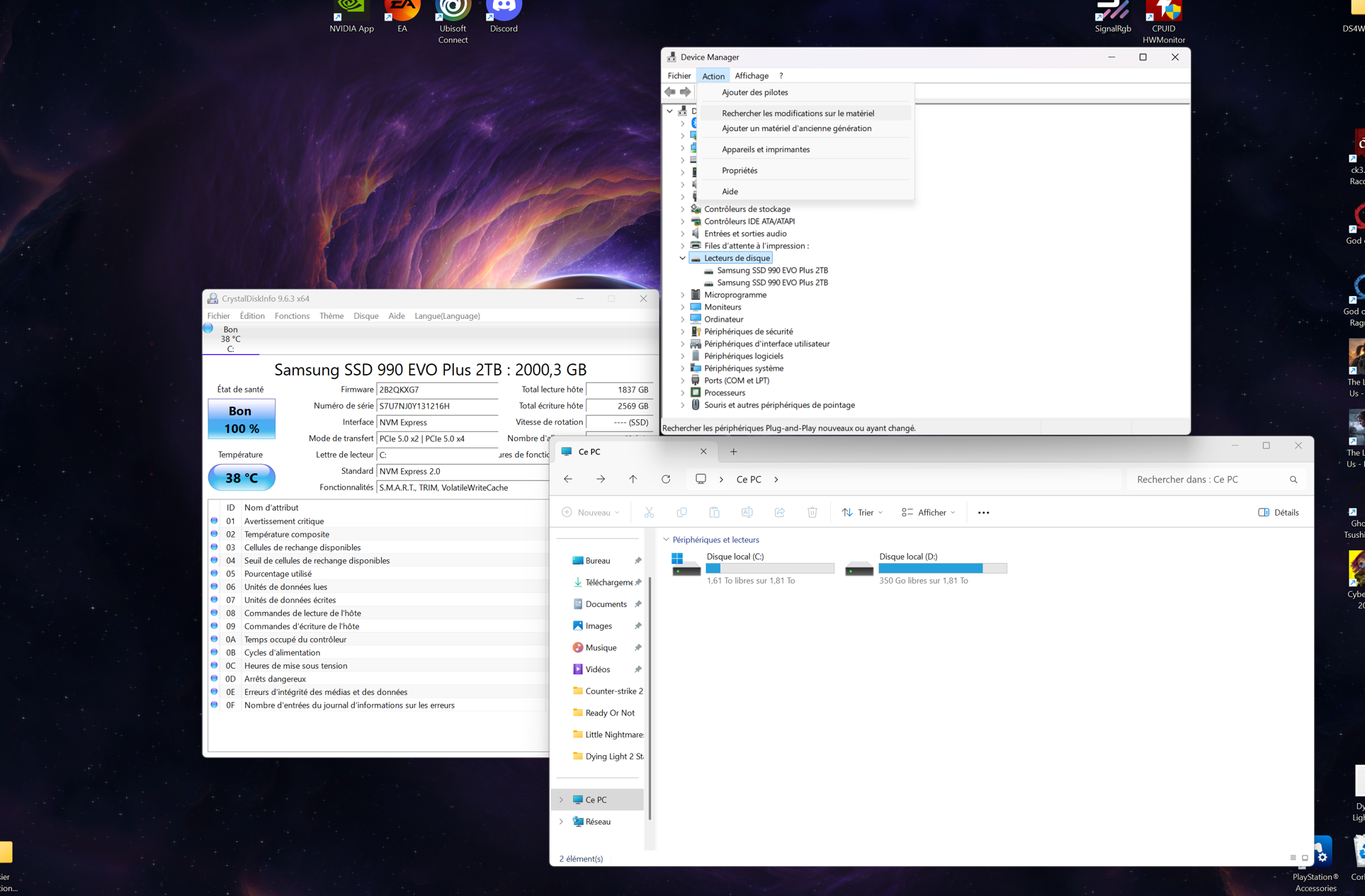Click Device Manager forward arrow toolbar icon

pos(685,91)
